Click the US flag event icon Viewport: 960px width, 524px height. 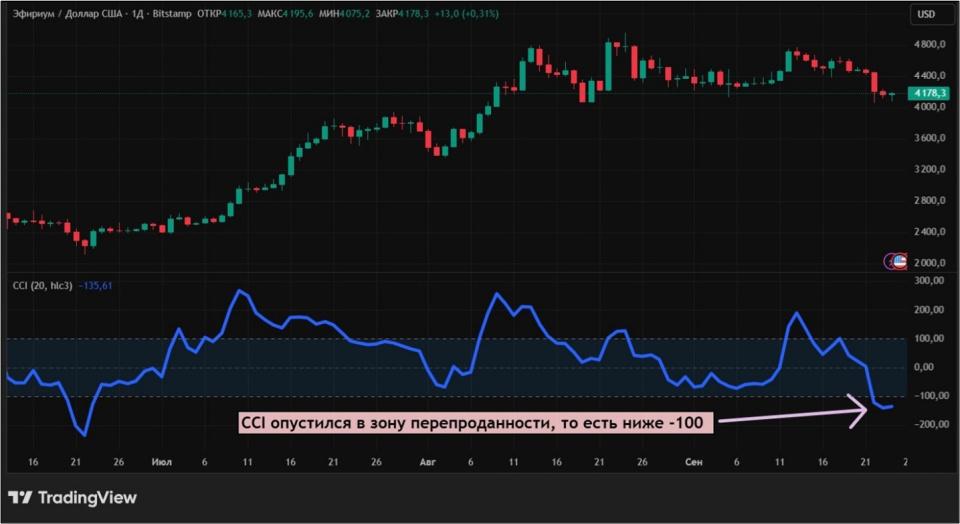pyautogui.click(x=898, y=261)
